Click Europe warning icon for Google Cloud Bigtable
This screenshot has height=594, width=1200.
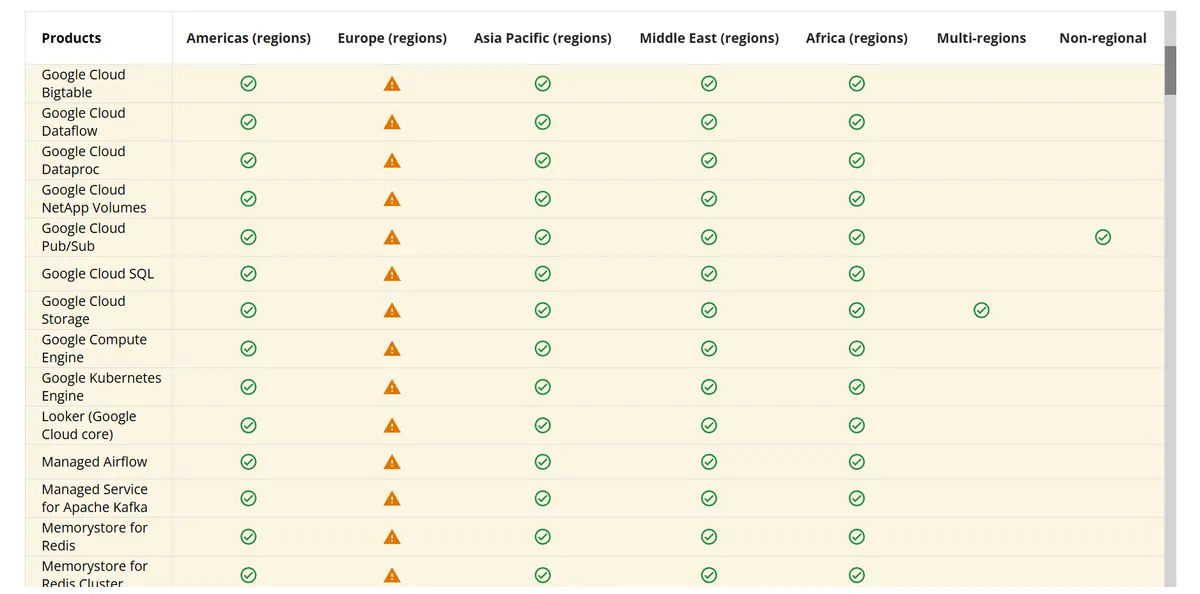coord(392,84)
